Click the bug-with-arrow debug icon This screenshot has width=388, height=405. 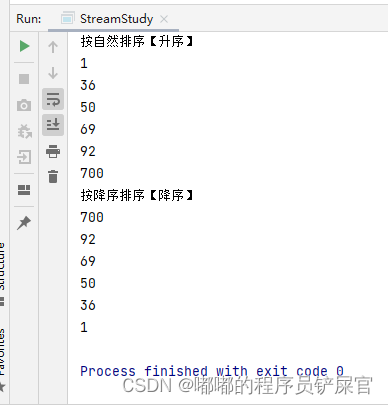coord(24,131)
